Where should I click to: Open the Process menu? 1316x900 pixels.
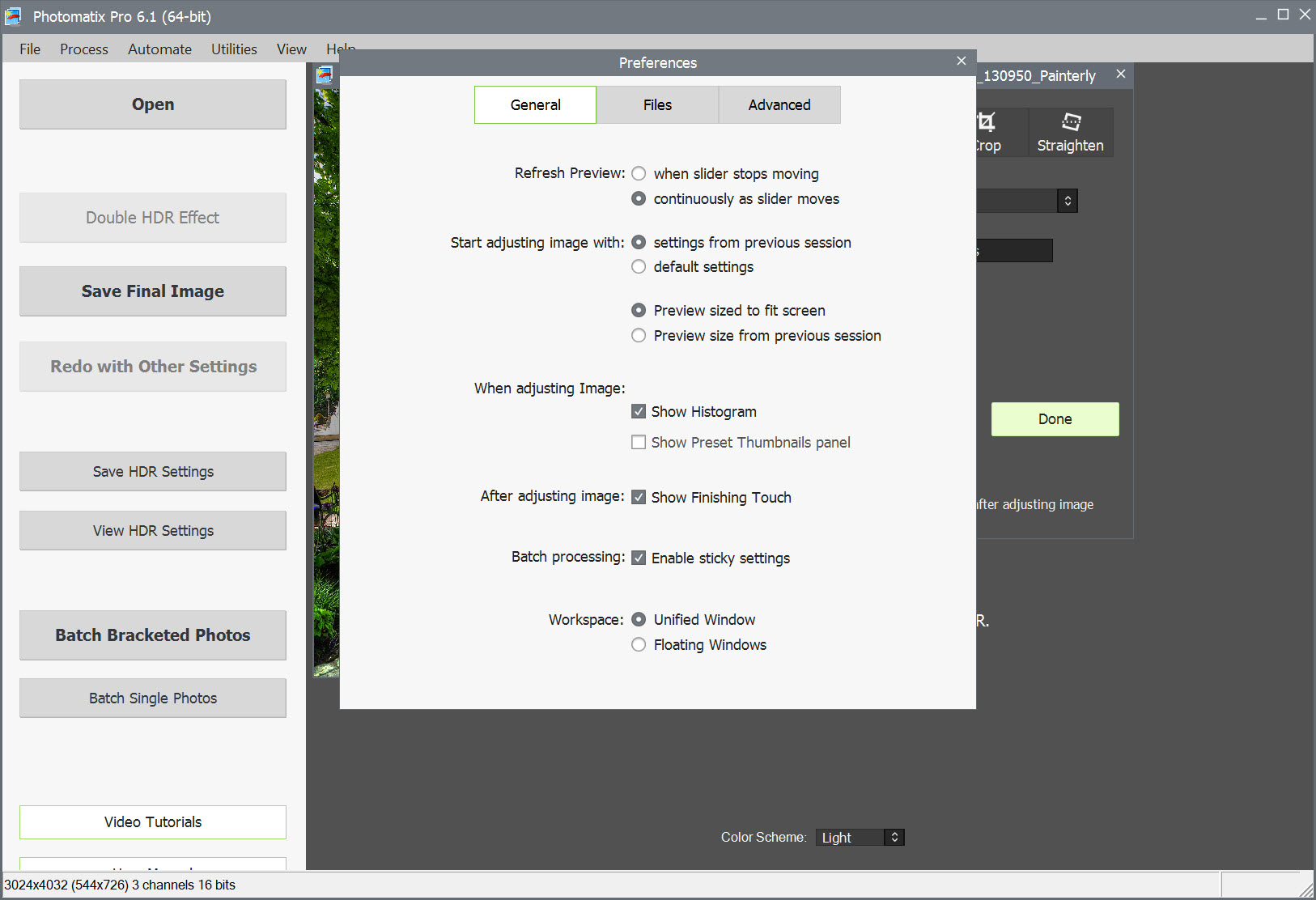point(84,49)
